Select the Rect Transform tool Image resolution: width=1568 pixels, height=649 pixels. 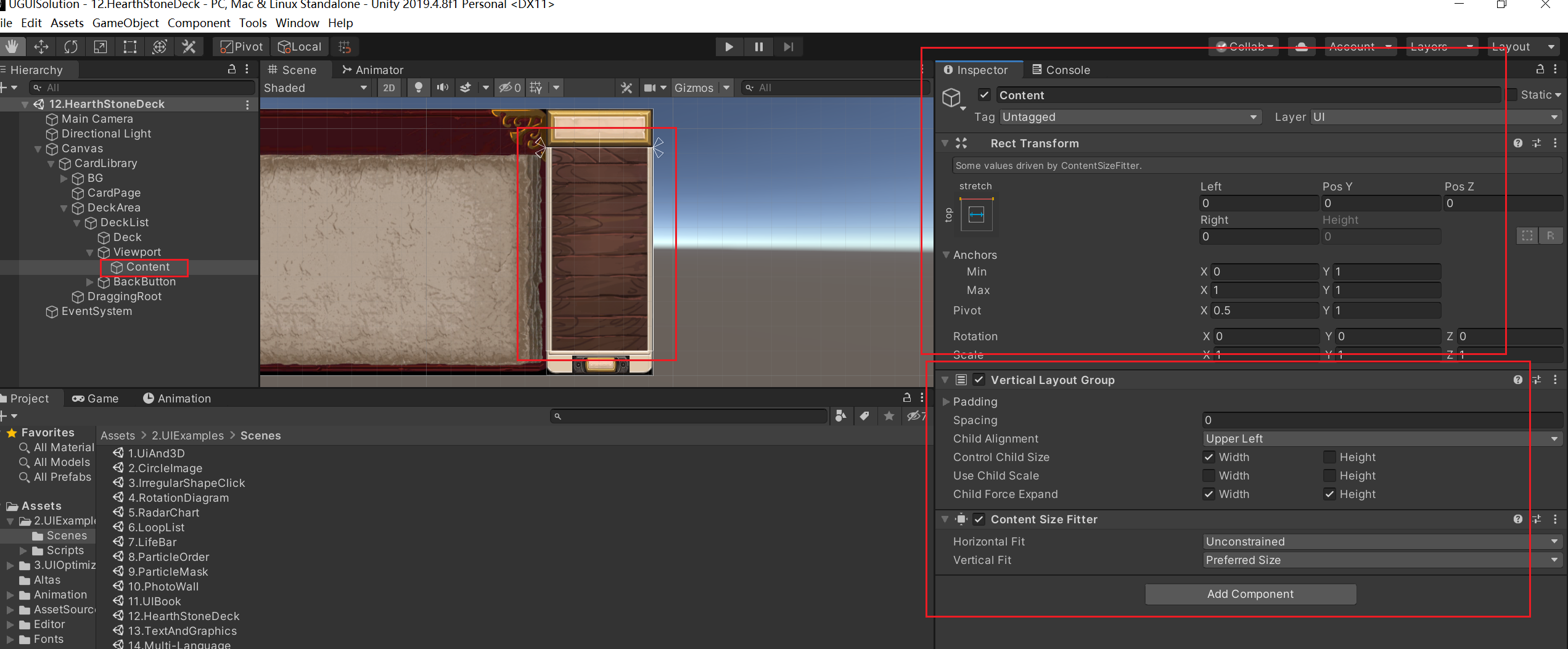(x=130, y=47)
